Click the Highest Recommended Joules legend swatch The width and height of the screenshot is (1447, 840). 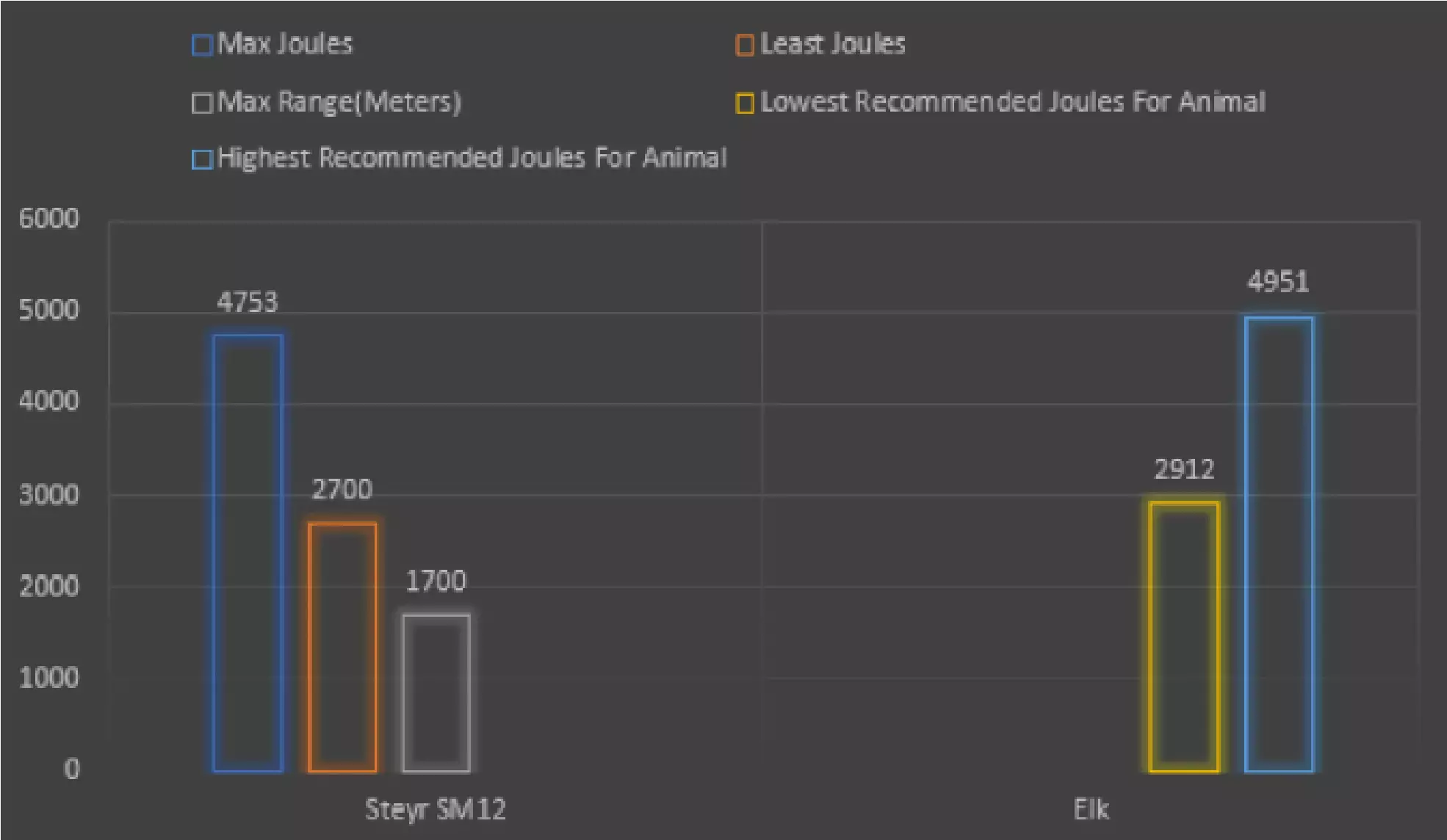[x=202, y=159]
